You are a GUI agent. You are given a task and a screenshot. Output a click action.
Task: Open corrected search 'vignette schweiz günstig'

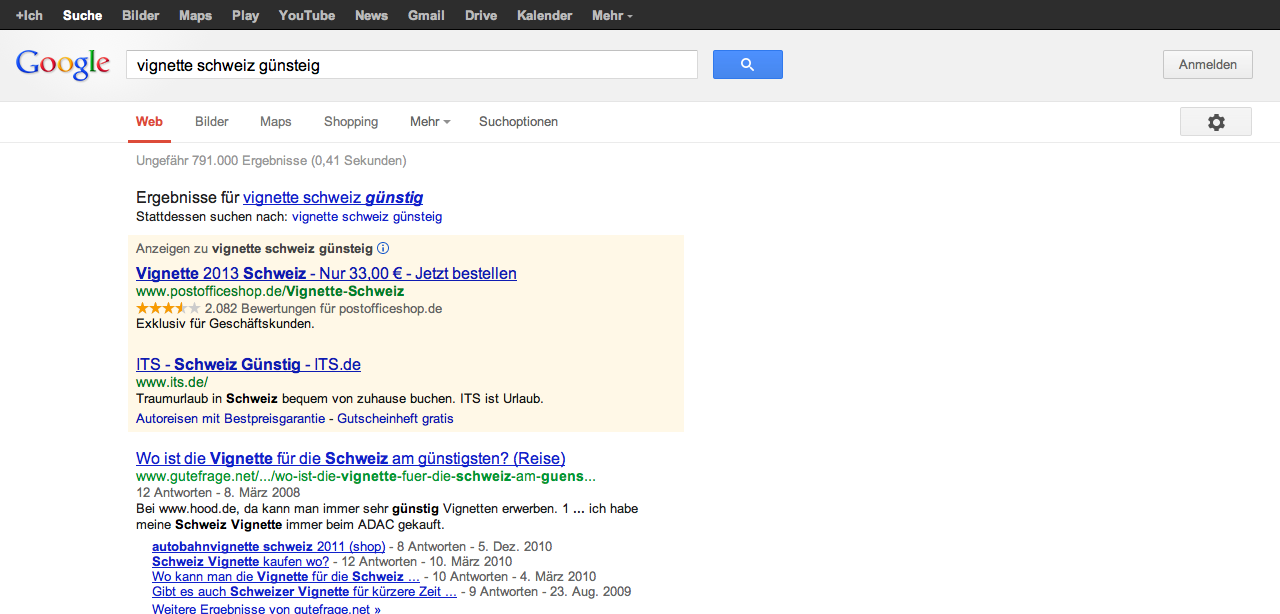pyautogui.click(x=333, y=198)
